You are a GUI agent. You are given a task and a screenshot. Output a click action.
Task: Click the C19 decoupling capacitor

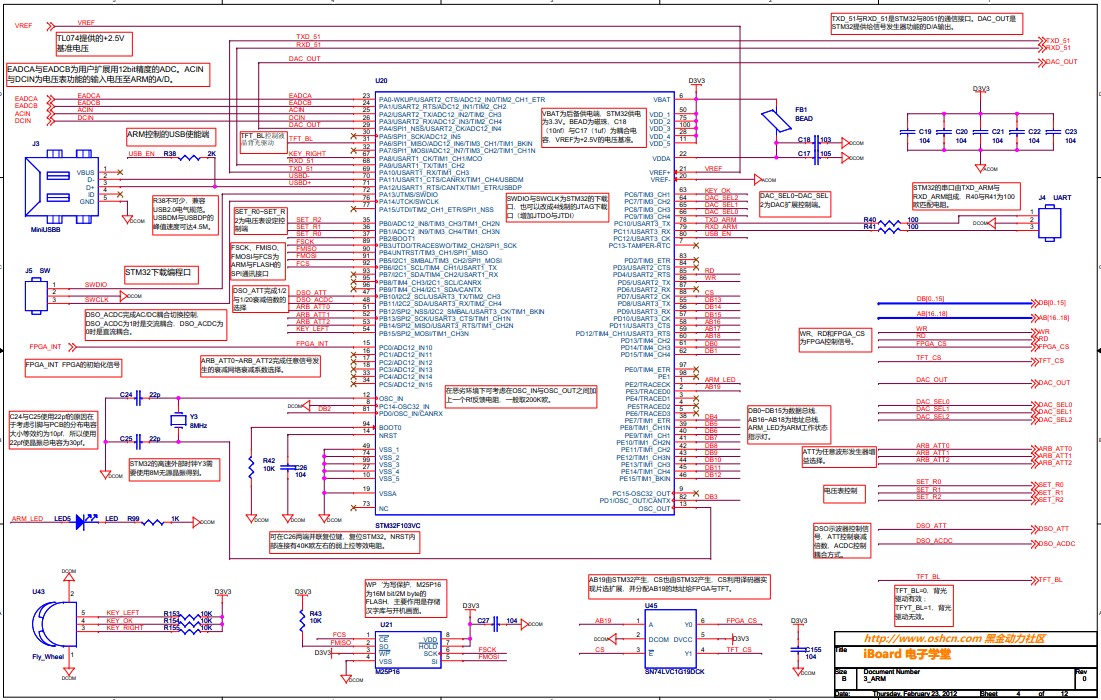[907, 136]
